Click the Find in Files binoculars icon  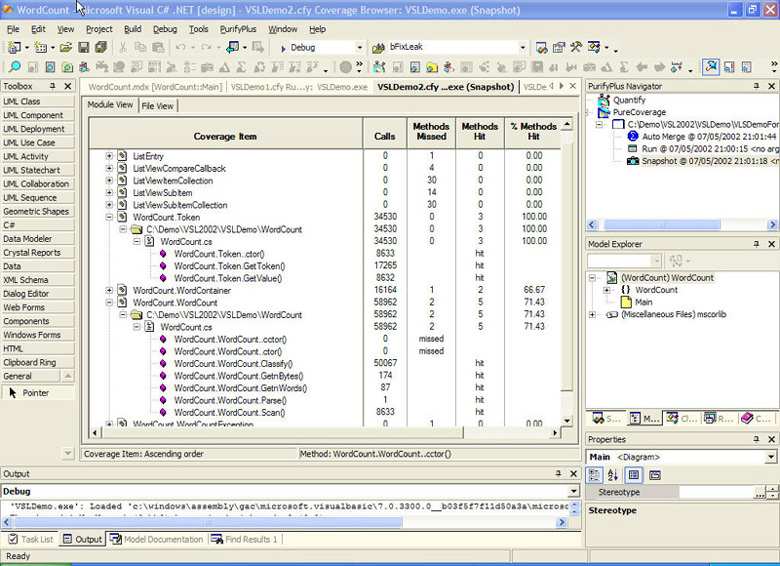click(379, 48)
